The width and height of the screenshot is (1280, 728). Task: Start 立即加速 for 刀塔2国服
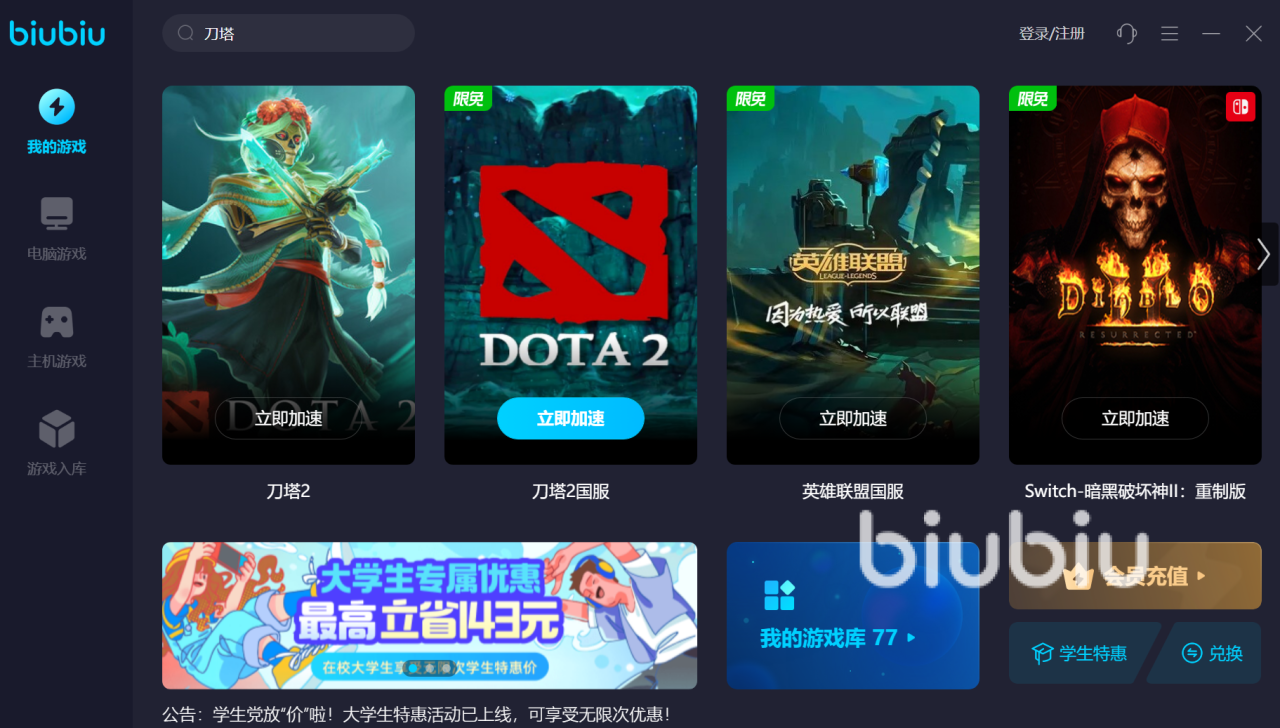570,418
